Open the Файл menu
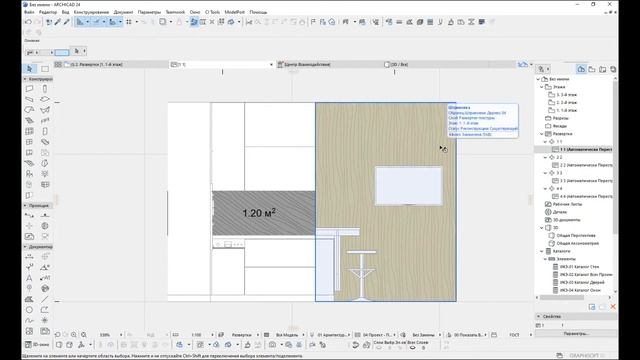Screen dimensions: 640x360 pyautogui.click(x=29, y=12)
